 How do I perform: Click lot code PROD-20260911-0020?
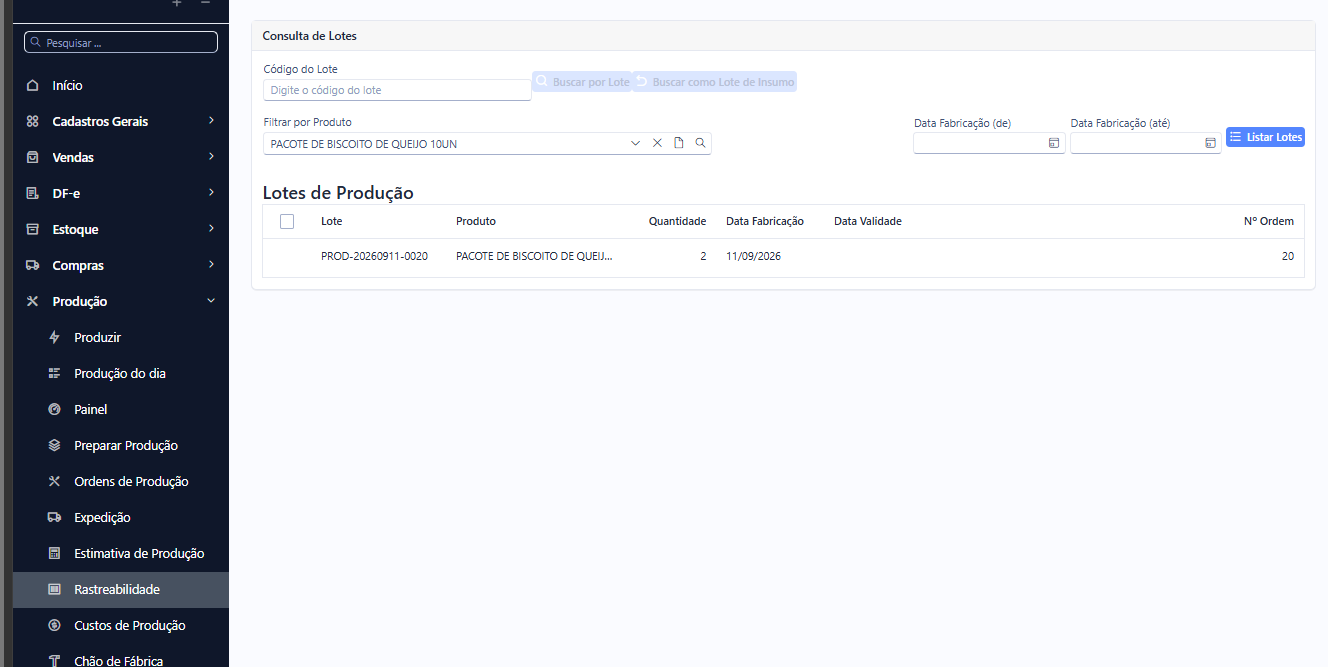[374, 257]
